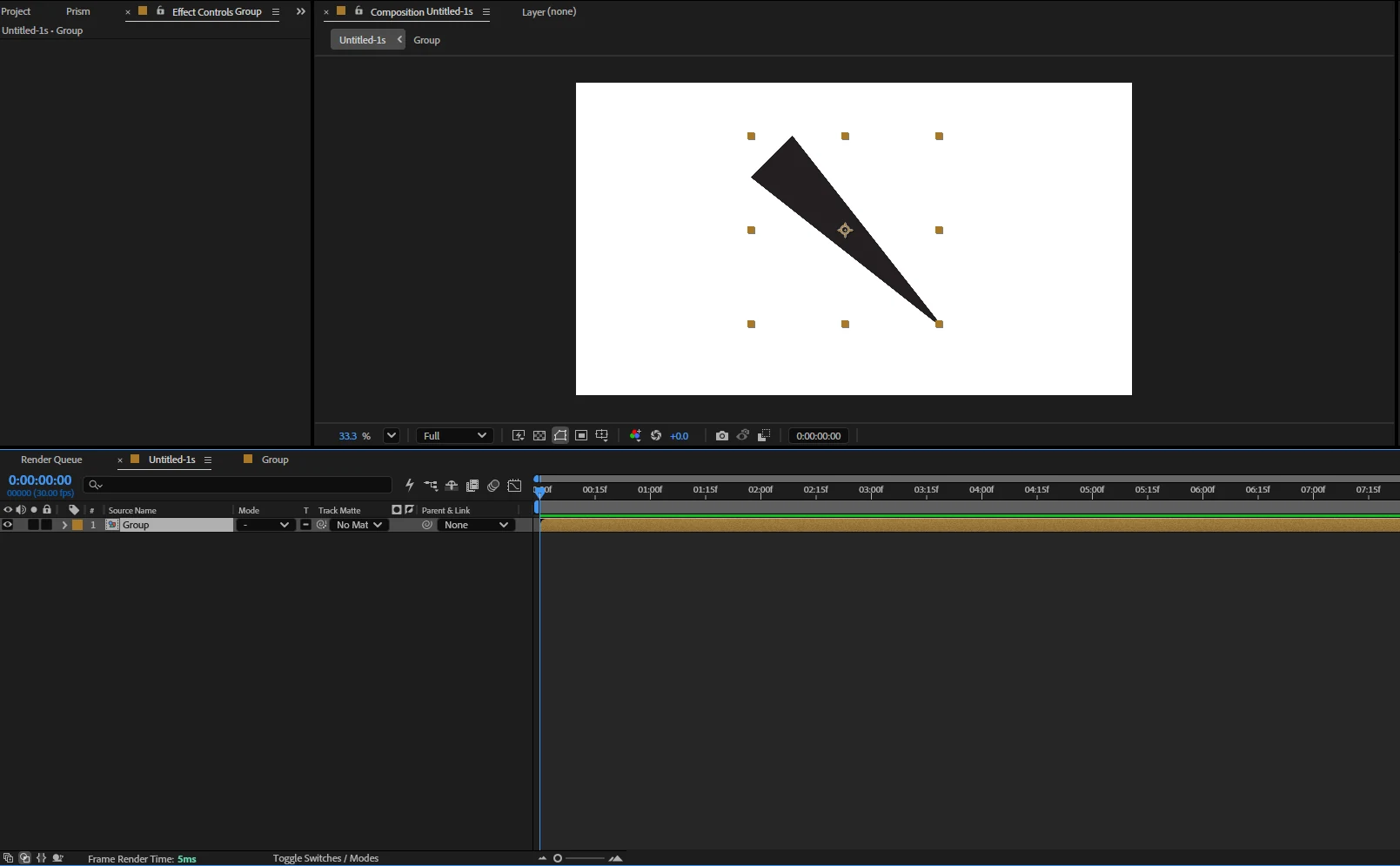The height and width of the screenshot is (866, 1400).
Task: Open the Effect Controls panel menu
Action: coord(276,12)
